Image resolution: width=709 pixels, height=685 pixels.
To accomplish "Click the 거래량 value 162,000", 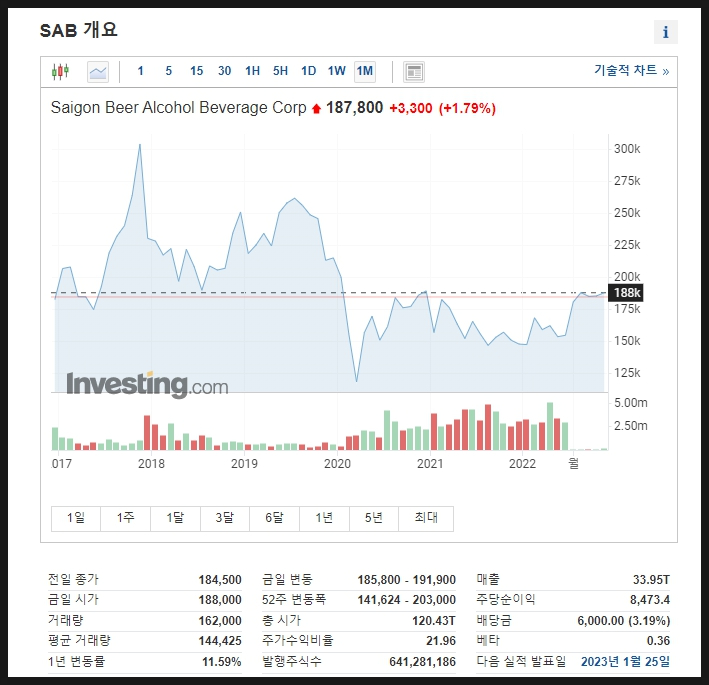I will (x=220, y=621).
